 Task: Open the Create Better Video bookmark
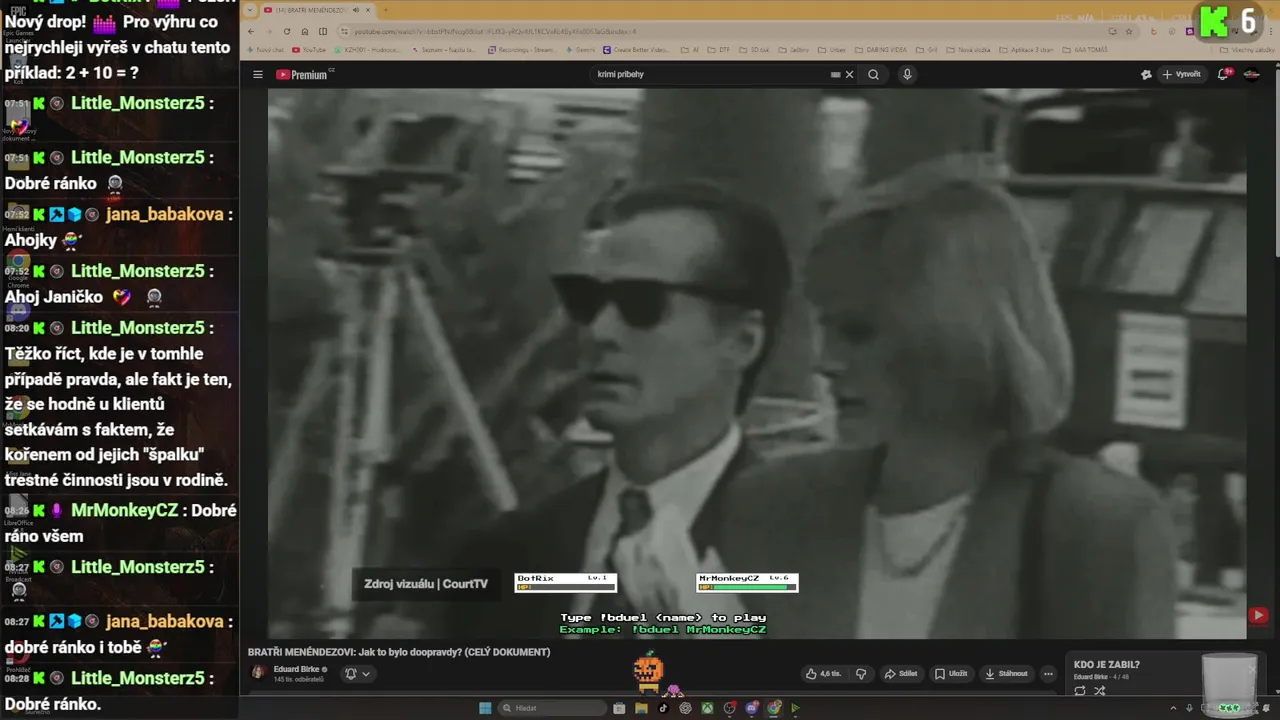636,49
